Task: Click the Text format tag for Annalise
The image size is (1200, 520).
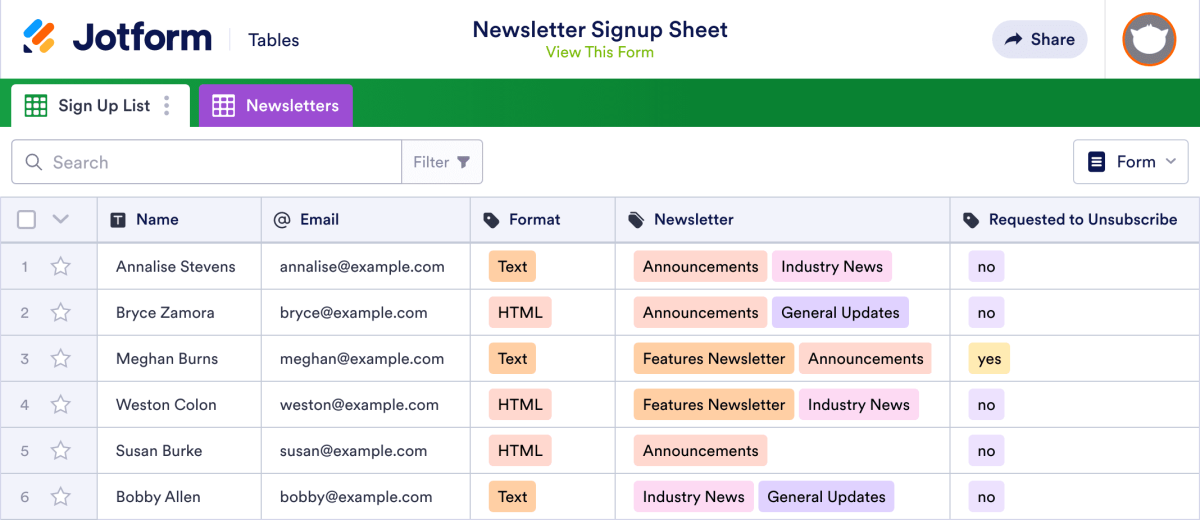Action: coord(512,266)
